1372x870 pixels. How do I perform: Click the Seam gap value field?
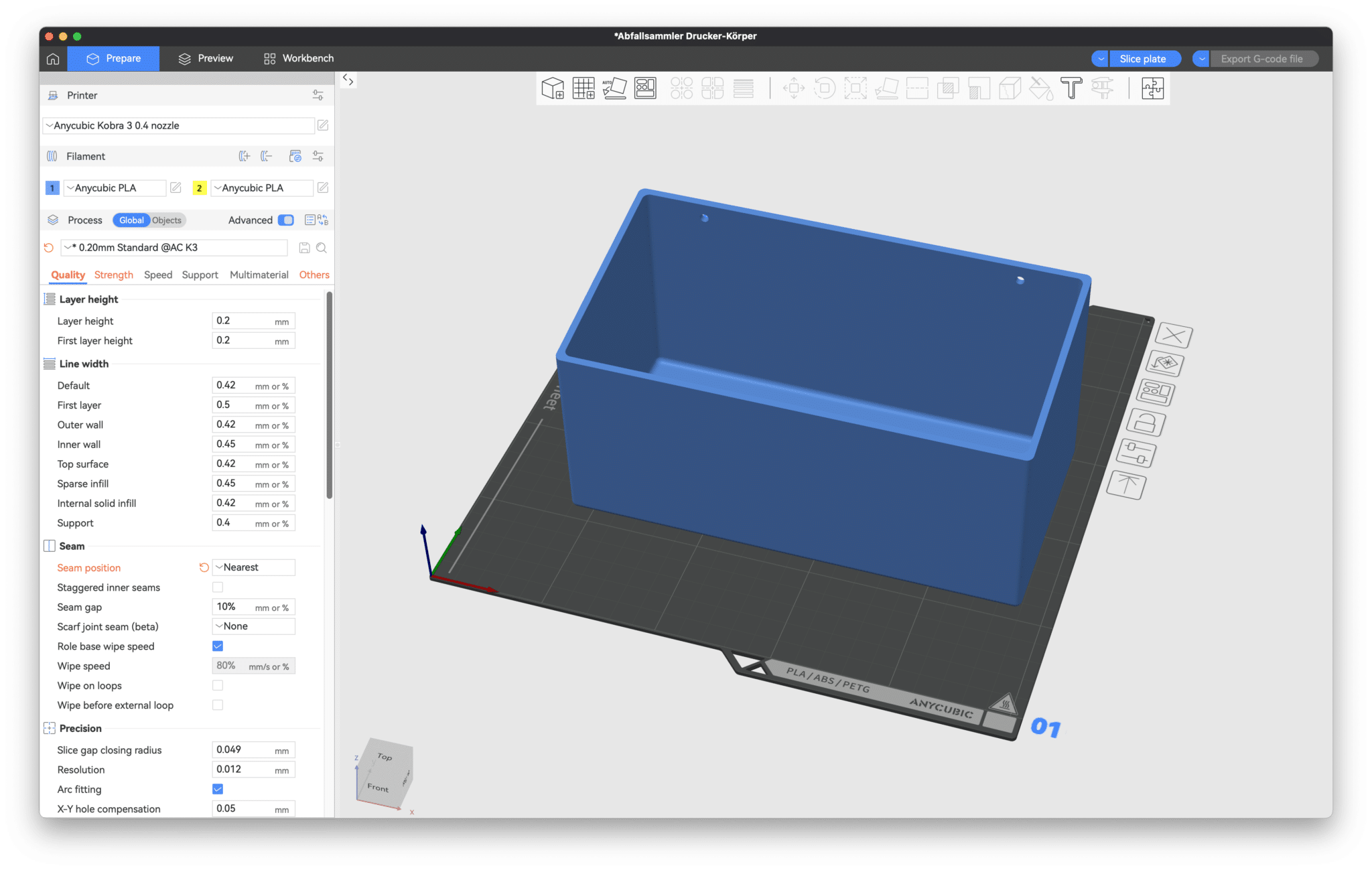(254, 607)
